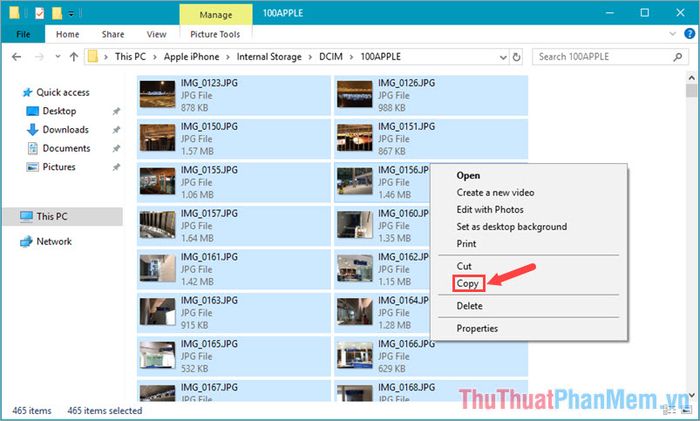Click the Refresh button in address bar
Image resolution: width=700 pixels, height=421 pixels.
(517, 57)
